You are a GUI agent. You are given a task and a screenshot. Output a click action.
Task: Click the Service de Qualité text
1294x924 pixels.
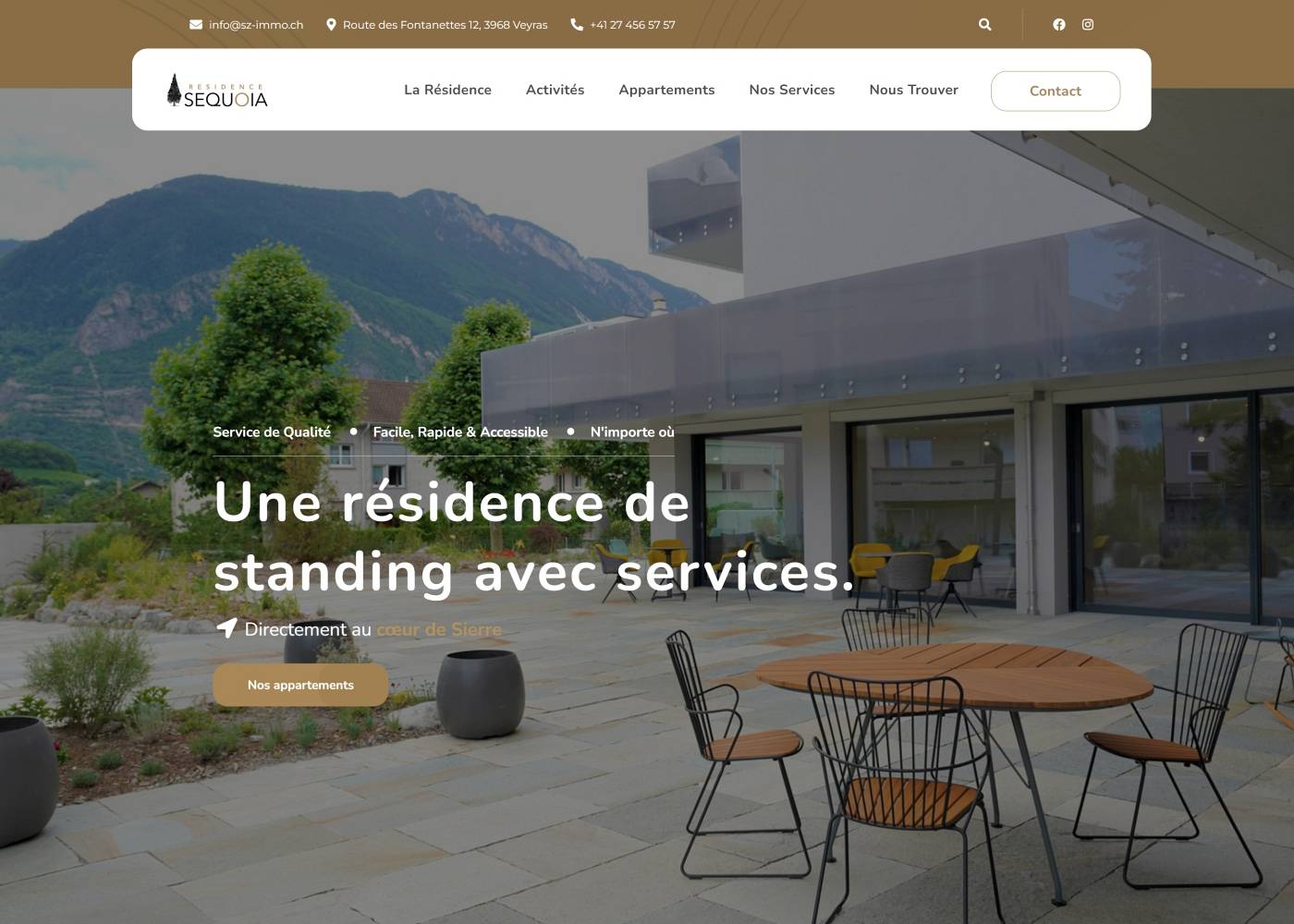click(x=272, y=432)
